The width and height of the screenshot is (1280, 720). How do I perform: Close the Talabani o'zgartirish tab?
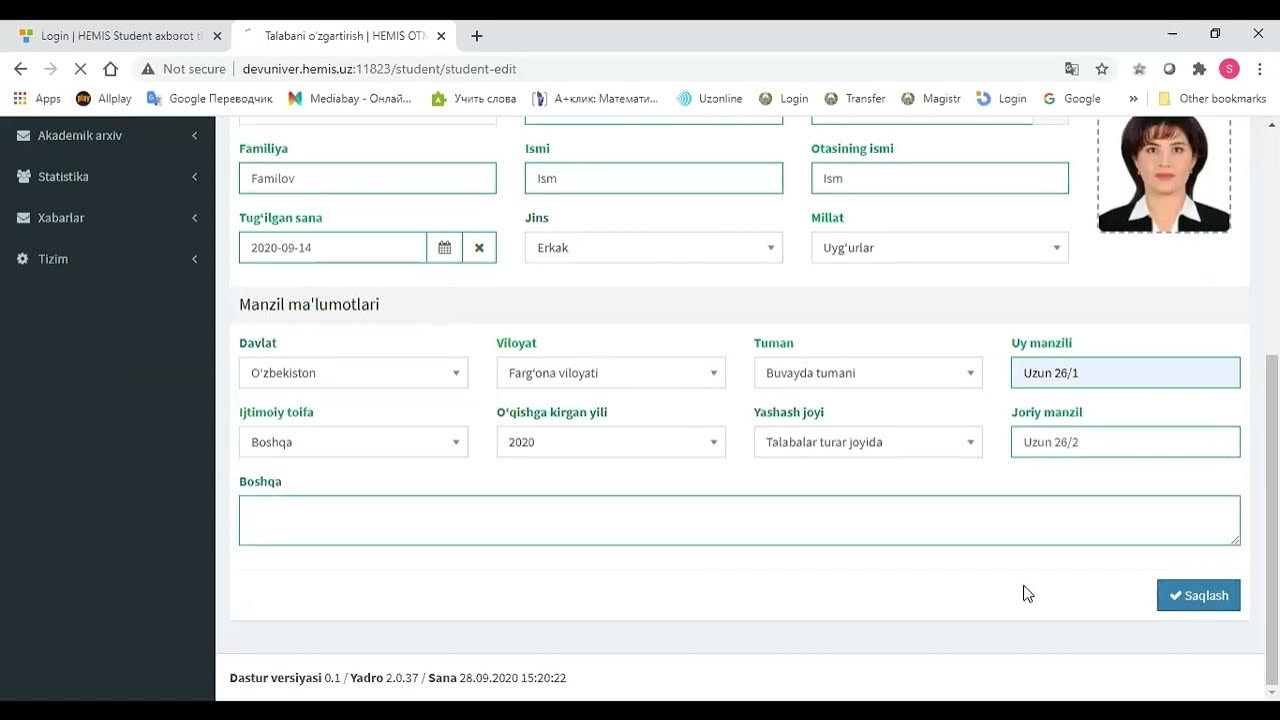pyautogui.click(x=441, y=36)
